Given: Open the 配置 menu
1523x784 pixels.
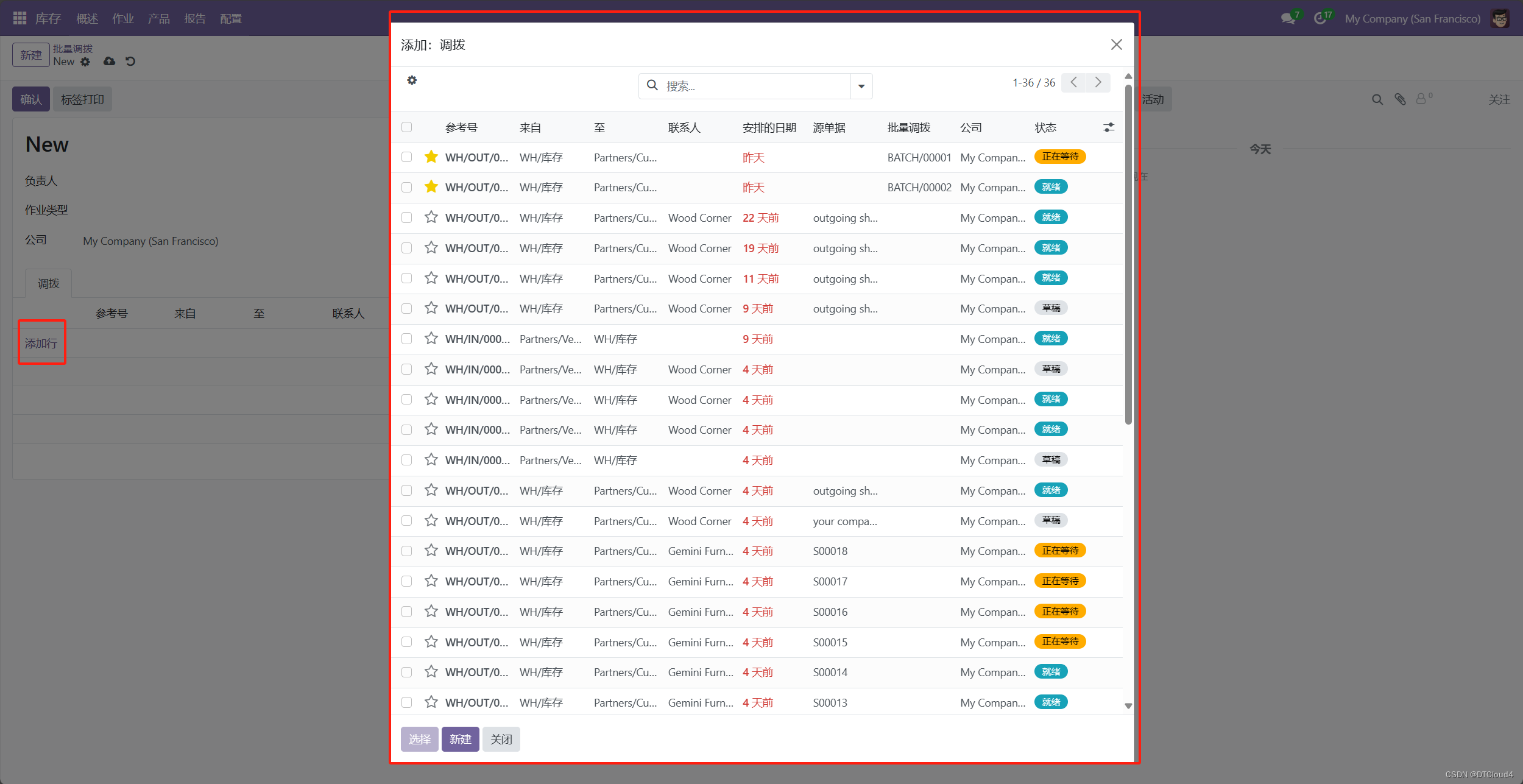Looking at the screenshot, I should pos(230,18).
